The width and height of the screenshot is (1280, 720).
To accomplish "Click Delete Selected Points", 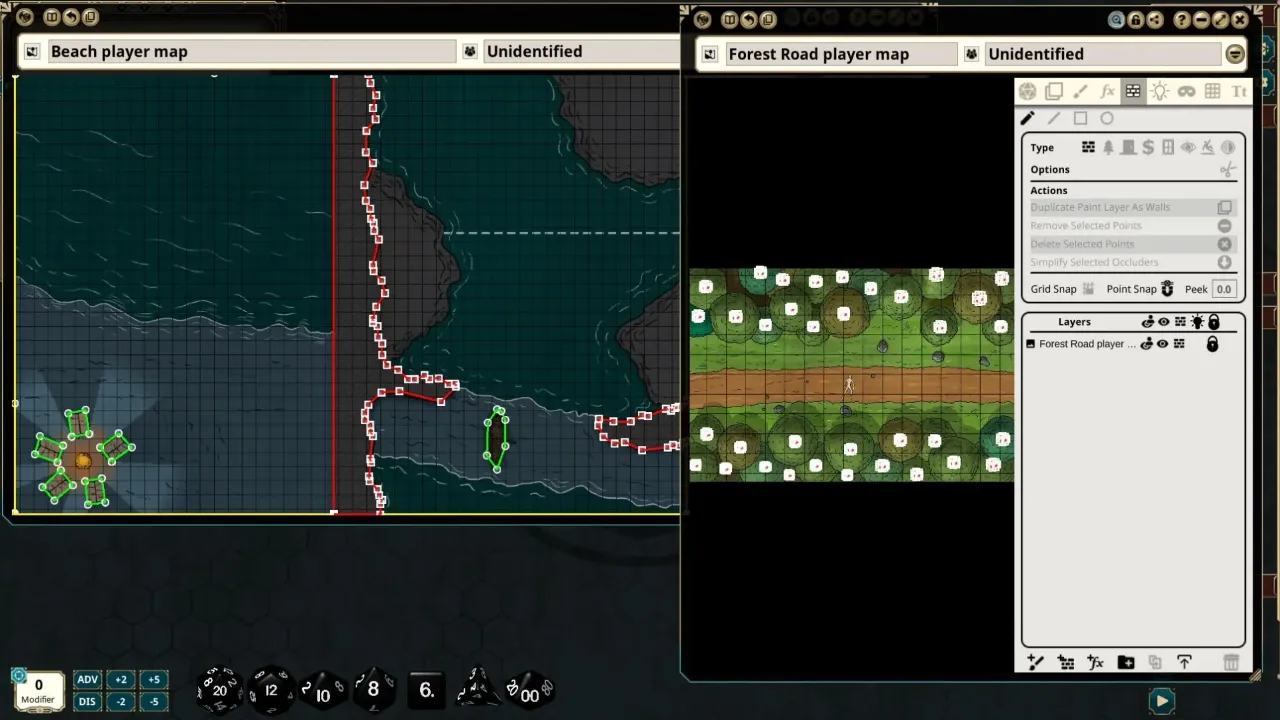I will [1133, 244].
